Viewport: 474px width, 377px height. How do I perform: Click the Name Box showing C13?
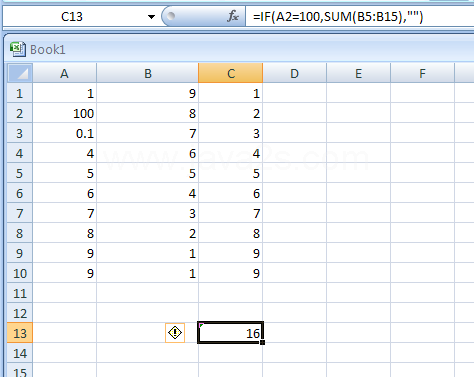pyautogui.click(x=72, y=16)
